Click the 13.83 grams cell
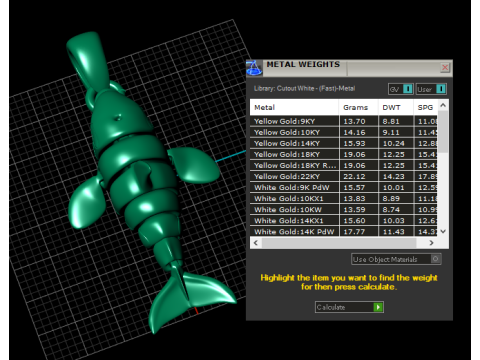This screenshot has height=360, width=480. 359,198
